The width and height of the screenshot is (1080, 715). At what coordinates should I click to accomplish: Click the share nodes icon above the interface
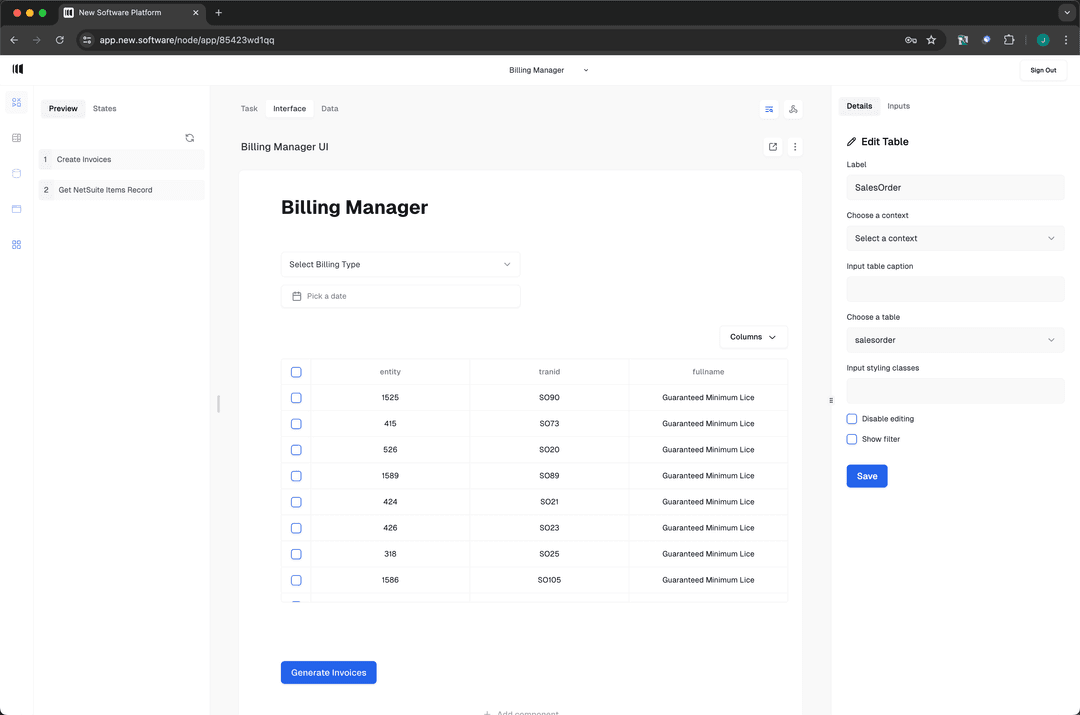(793, 109)
